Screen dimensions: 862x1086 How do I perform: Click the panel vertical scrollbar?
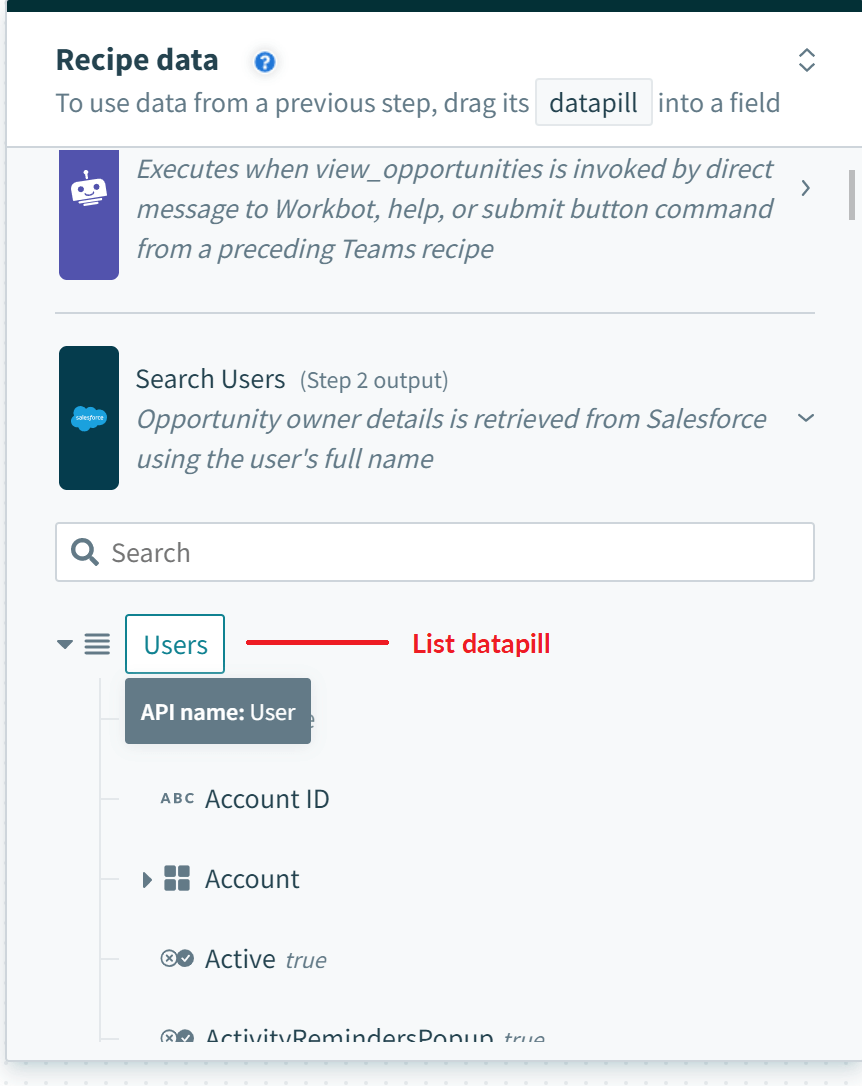point(851,195)
